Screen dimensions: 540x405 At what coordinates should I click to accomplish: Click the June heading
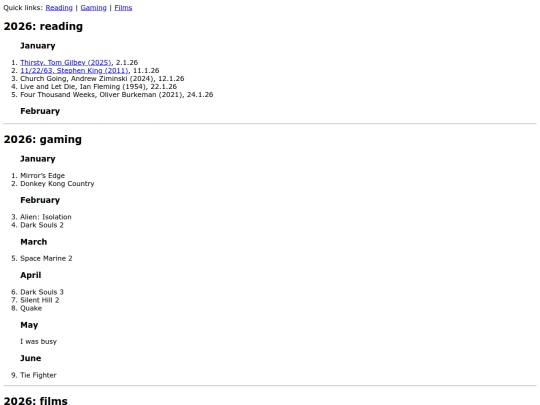coord(31,358)
